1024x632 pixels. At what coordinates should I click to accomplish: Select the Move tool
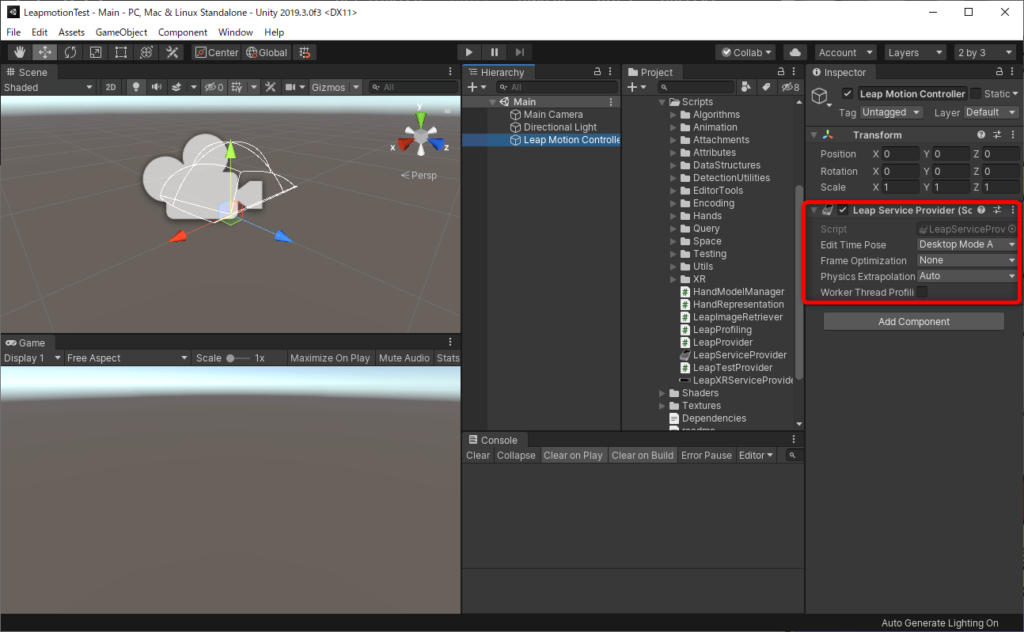44,52
